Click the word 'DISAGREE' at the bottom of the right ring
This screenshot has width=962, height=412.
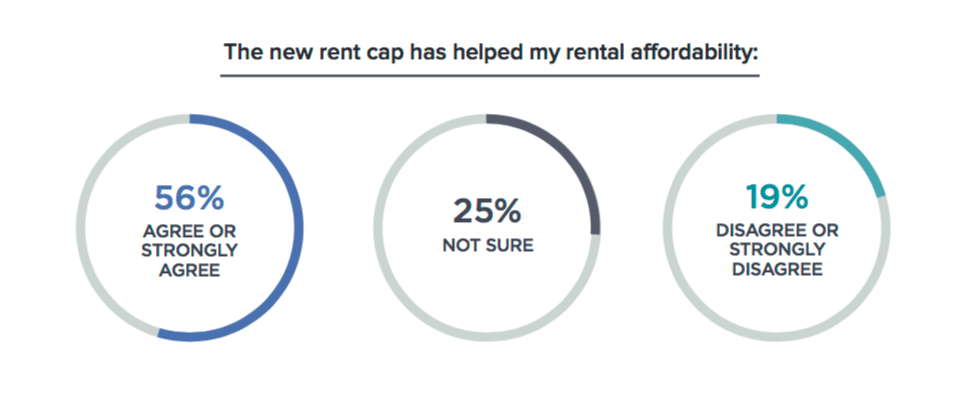pyautogui.click(x=777, y=270)
